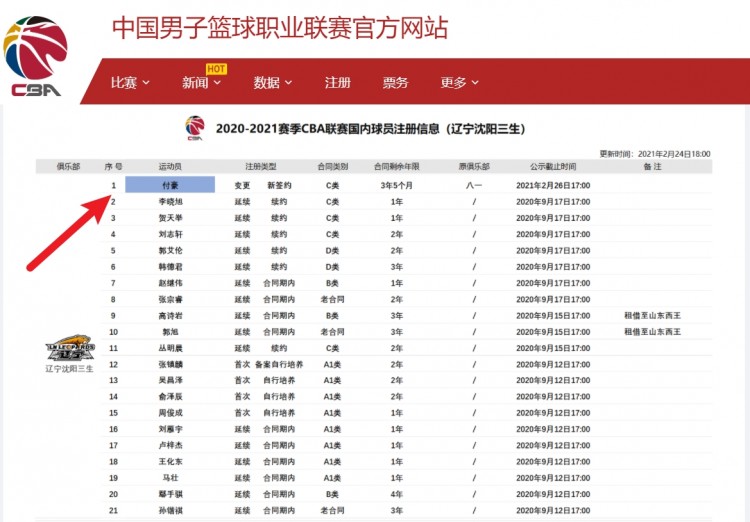Click the 运动员 column header
This screenshot has width=750, height=522.
tap(170, 166)
